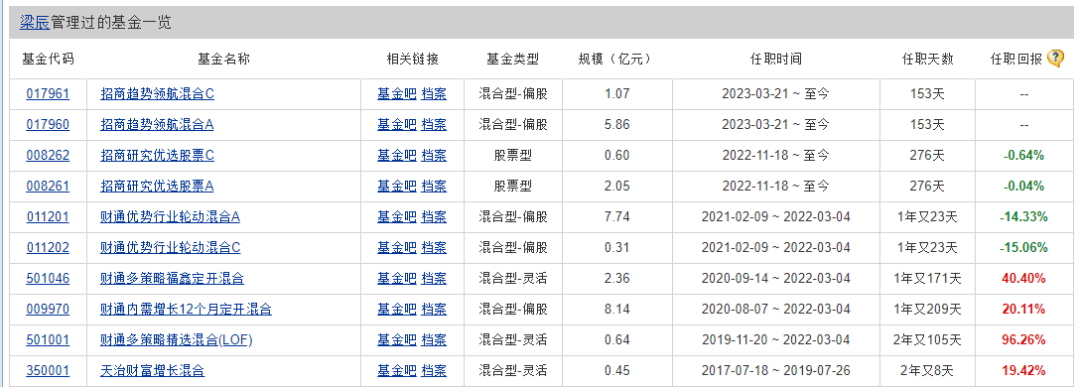Viewport: 1080px width, 387px height.
Task: Click the 8.14 fund size cell
Action: [x=616, y=309]
